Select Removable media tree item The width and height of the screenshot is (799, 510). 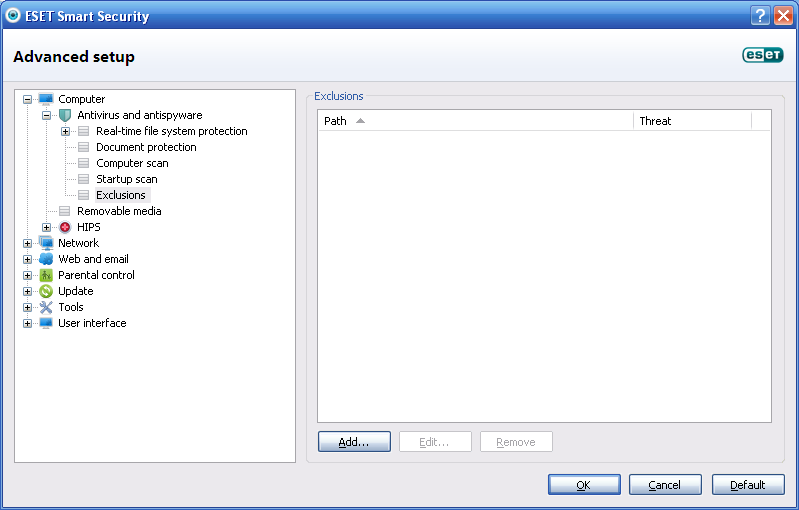pyautogui.click(x=119, y=211)
